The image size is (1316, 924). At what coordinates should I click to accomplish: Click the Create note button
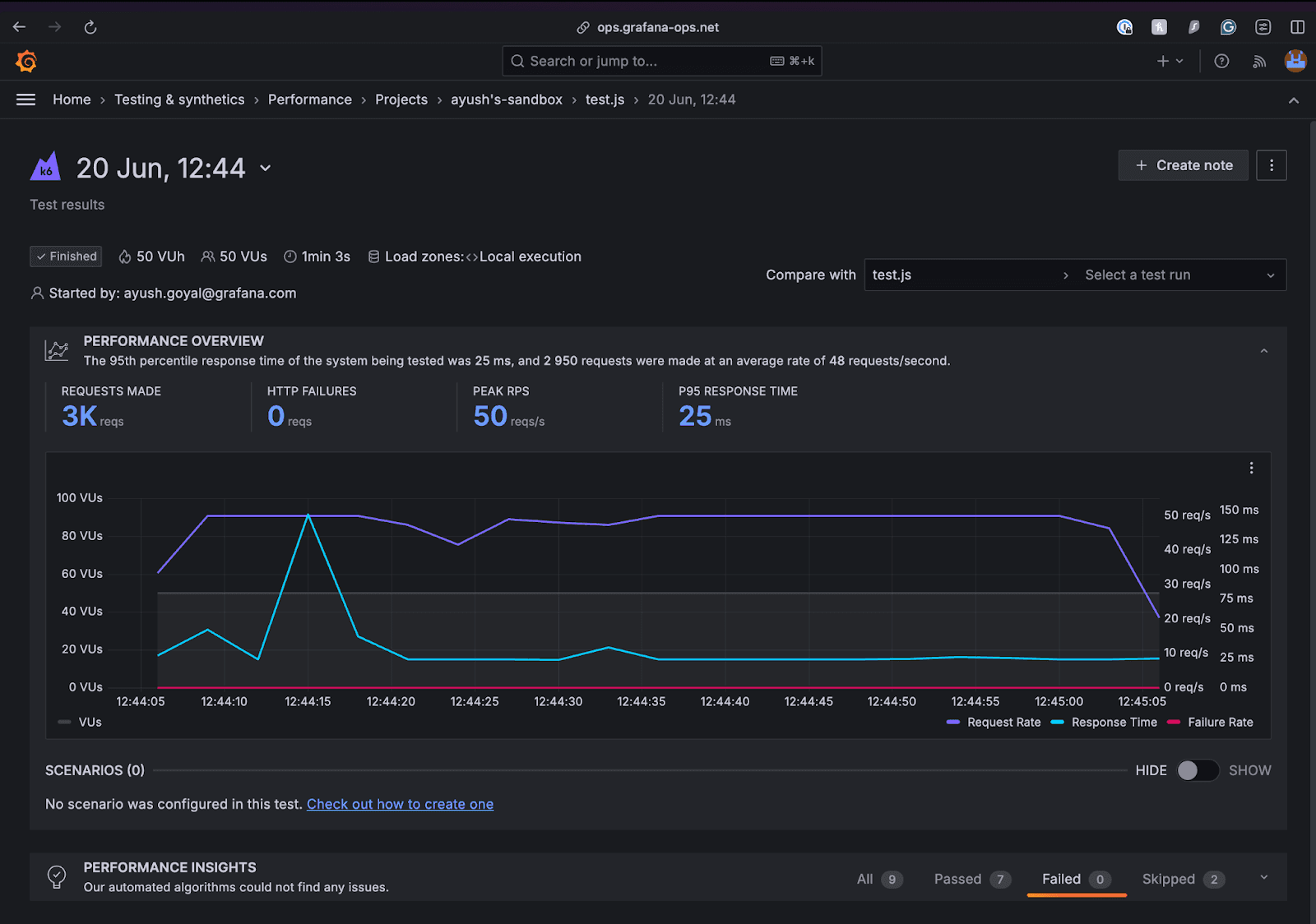(1183, 165)
